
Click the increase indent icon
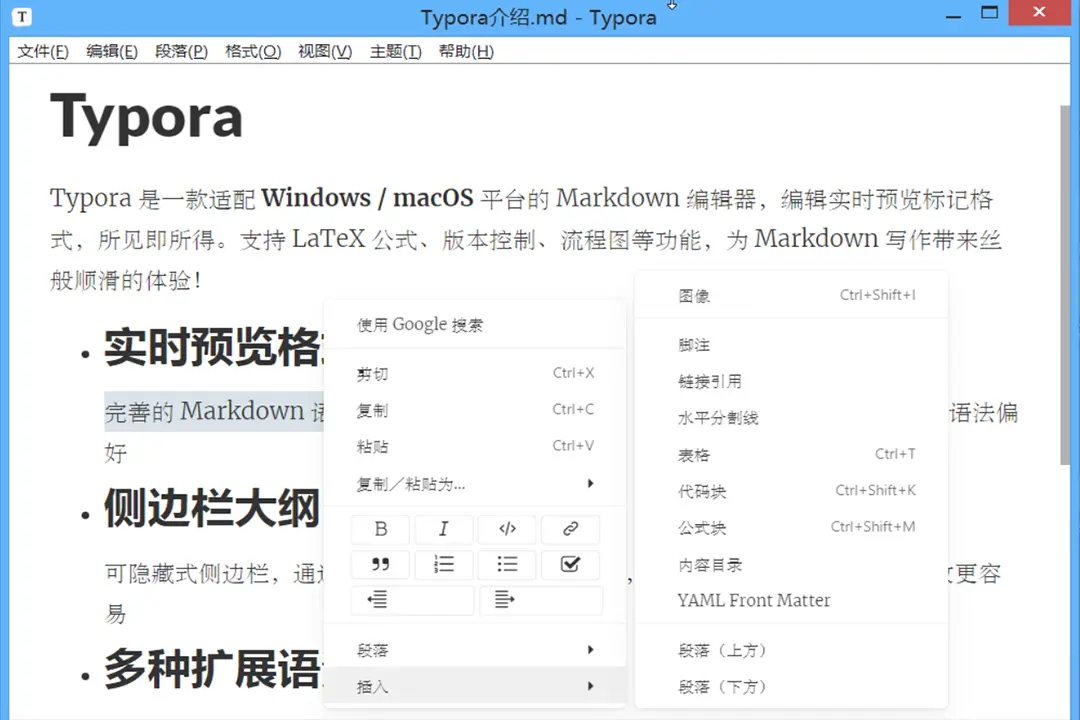pos(541,600)
